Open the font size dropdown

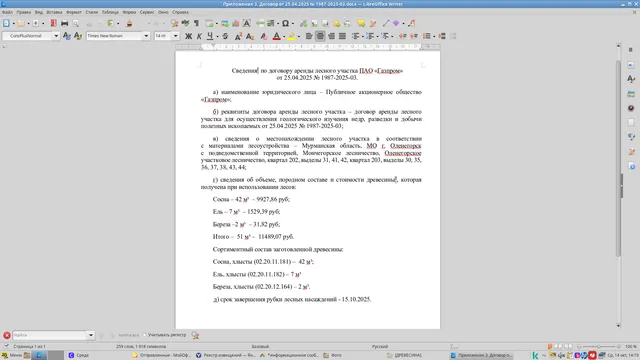176,36
